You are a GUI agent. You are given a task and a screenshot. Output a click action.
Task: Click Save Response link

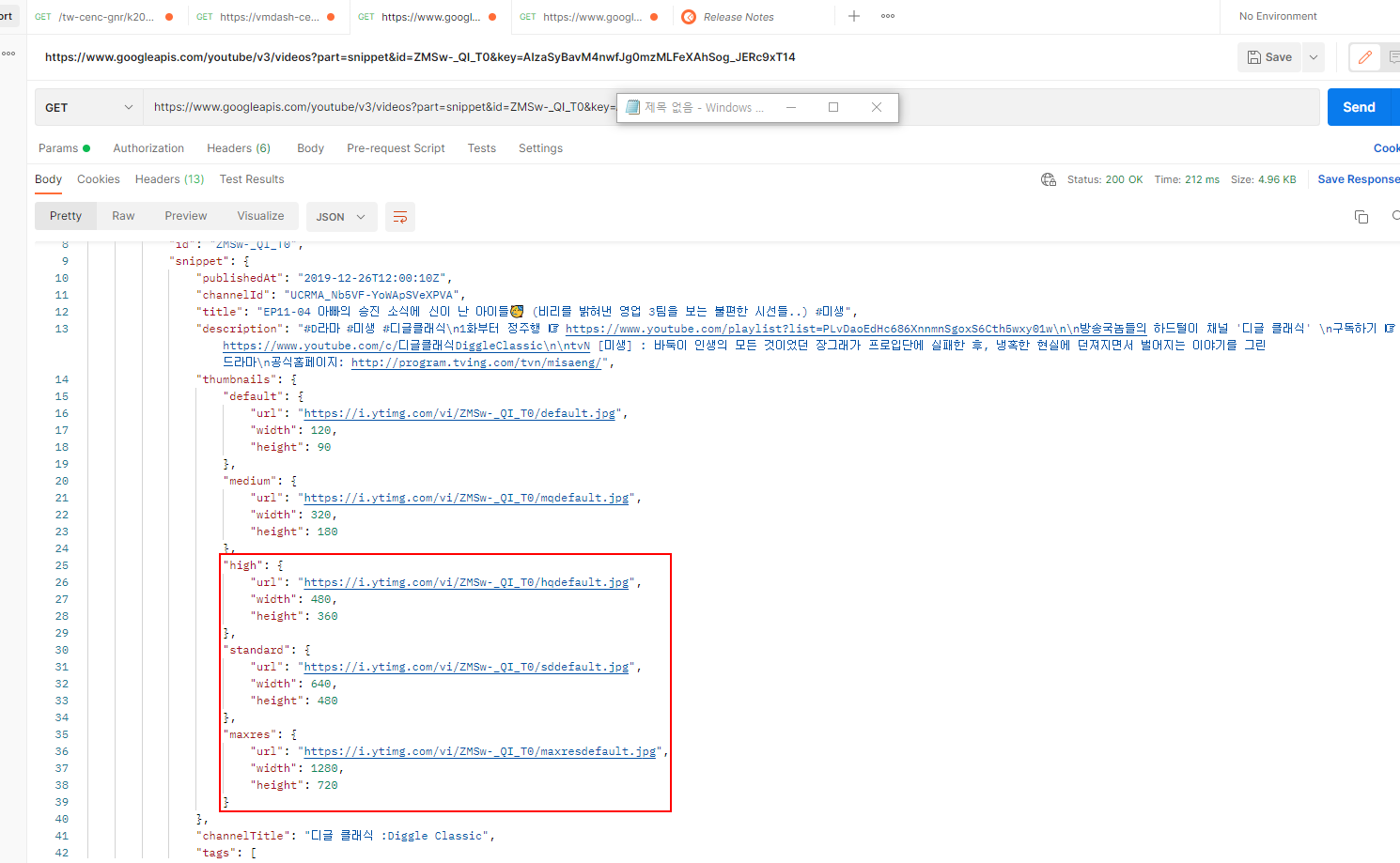(1359, 179)
